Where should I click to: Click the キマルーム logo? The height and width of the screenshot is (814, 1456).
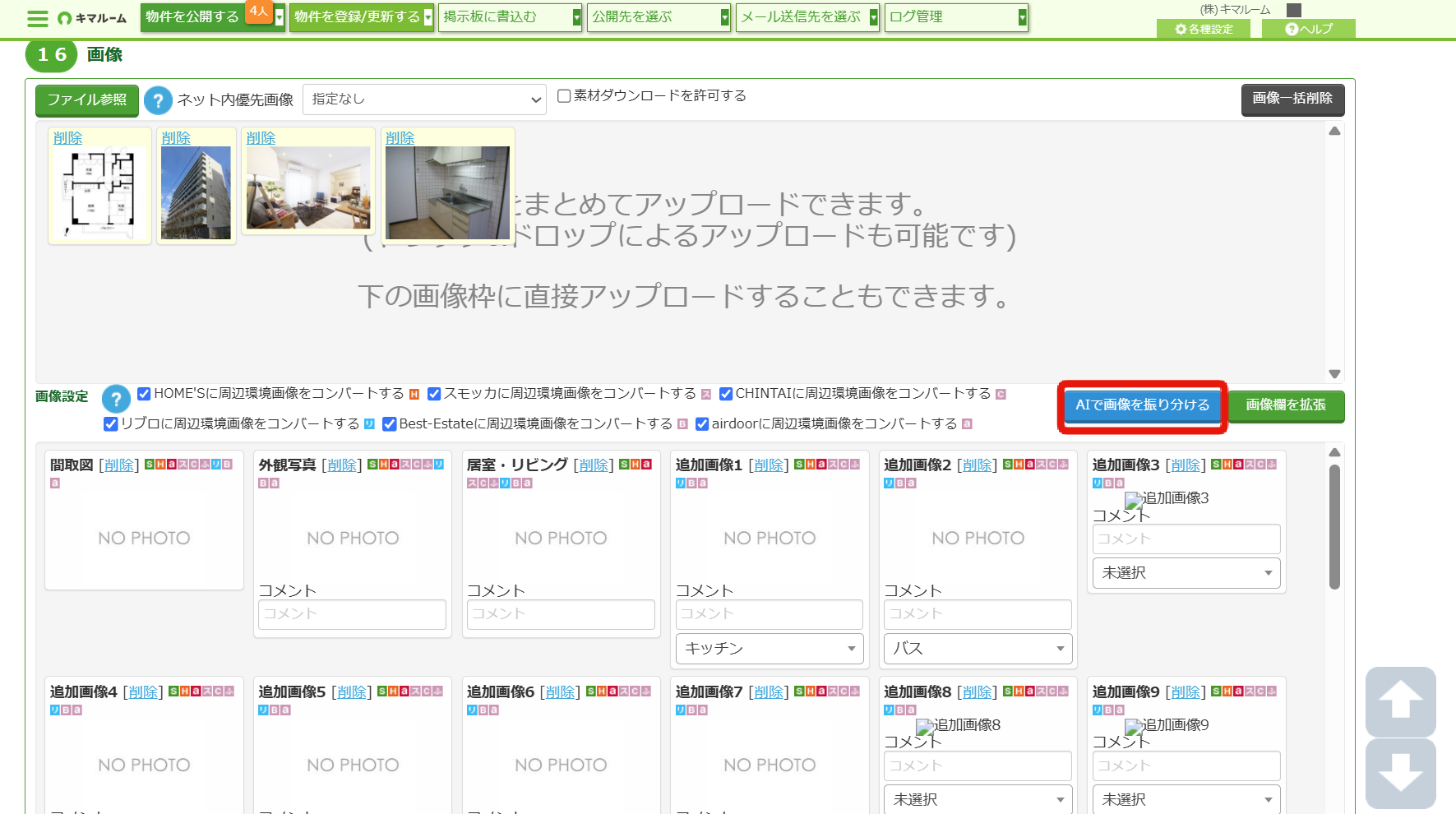tap(92, 18)
